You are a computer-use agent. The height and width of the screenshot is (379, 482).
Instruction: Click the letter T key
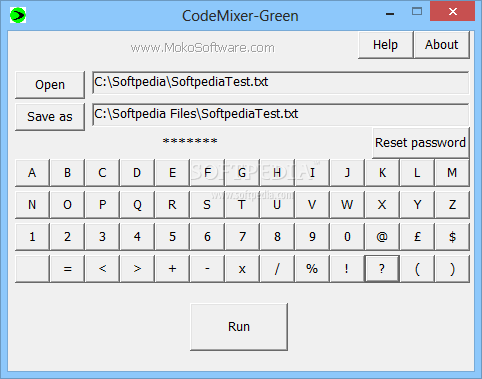click(242, 205)
